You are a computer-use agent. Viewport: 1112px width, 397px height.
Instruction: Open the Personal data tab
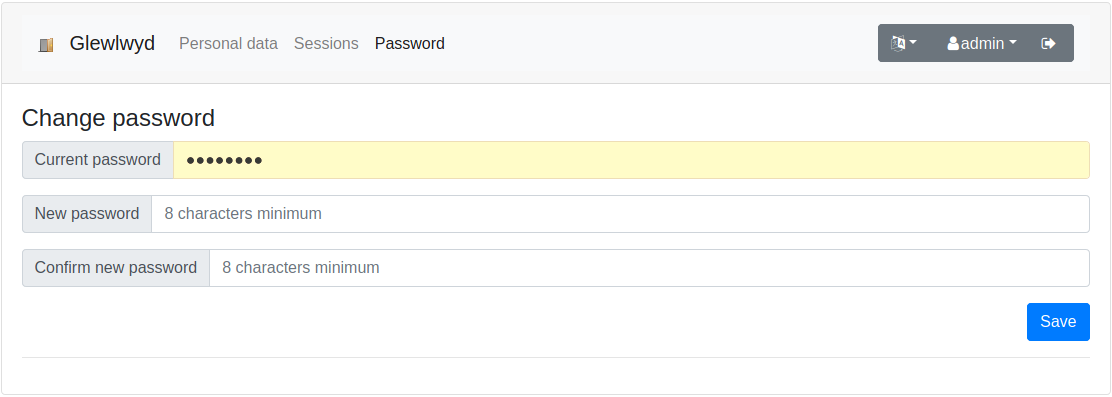coord(228,43)
